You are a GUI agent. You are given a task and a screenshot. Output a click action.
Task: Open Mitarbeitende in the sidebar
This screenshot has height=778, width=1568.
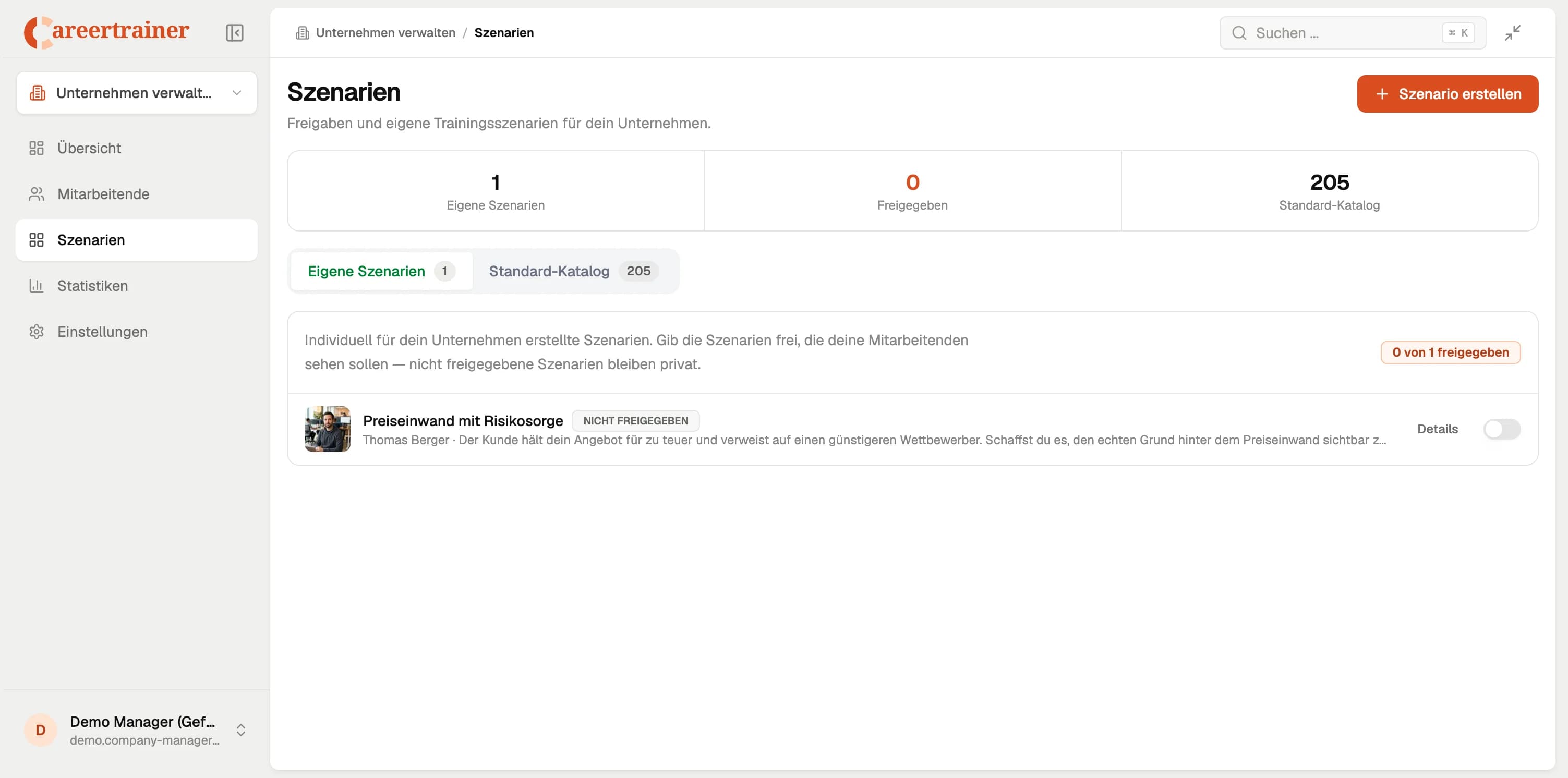136,194
